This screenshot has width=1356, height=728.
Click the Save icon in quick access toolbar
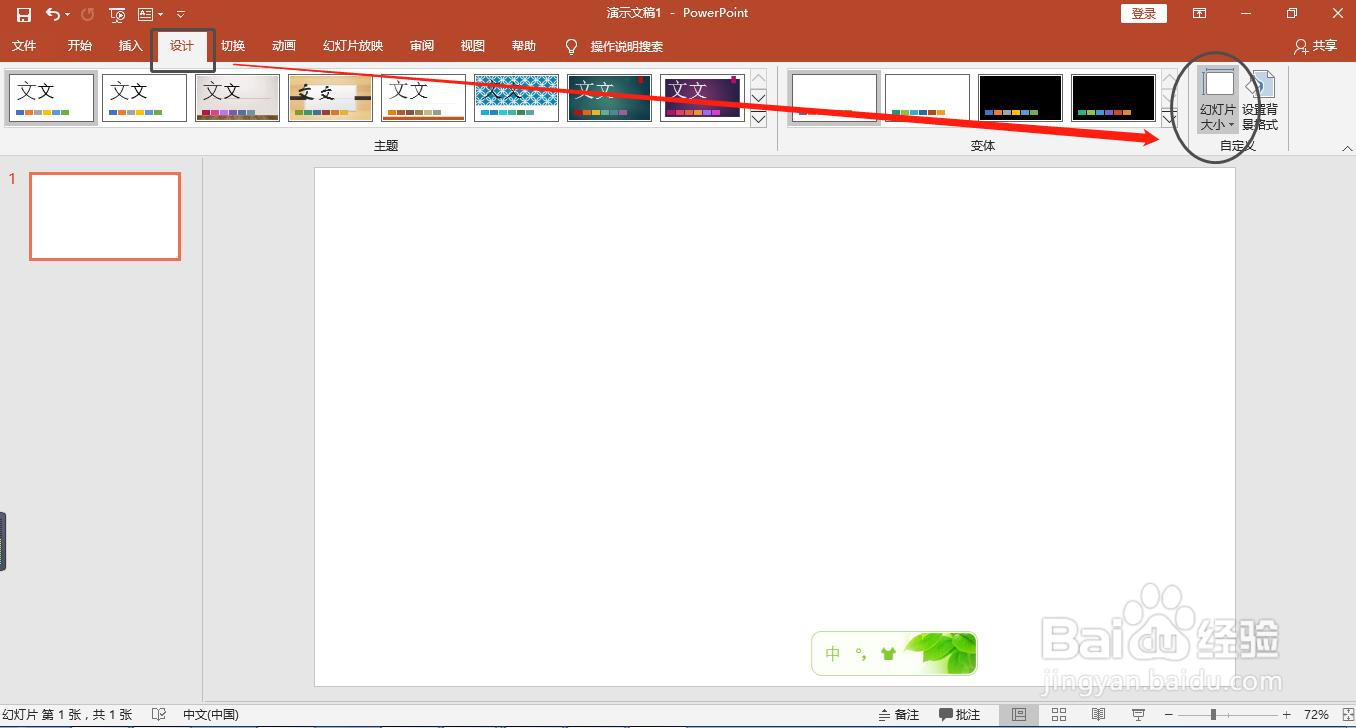24,14
